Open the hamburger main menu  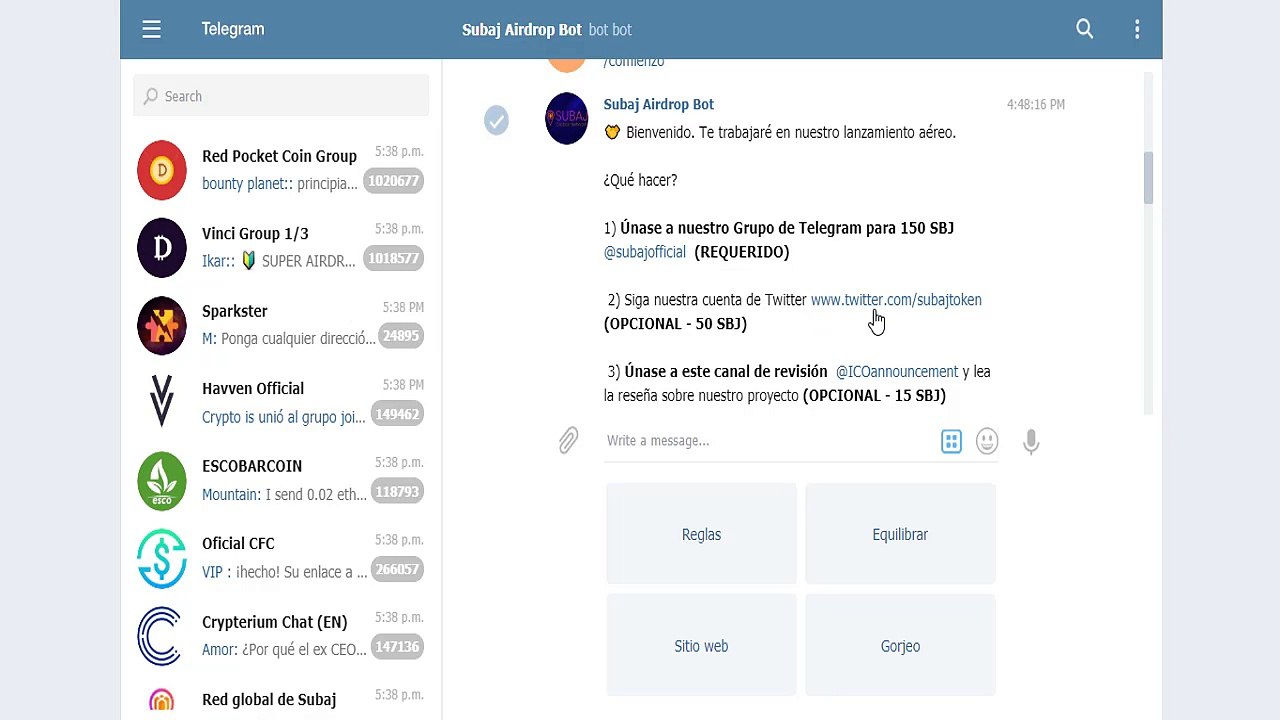pyautogui.click(x=151, y=30)
